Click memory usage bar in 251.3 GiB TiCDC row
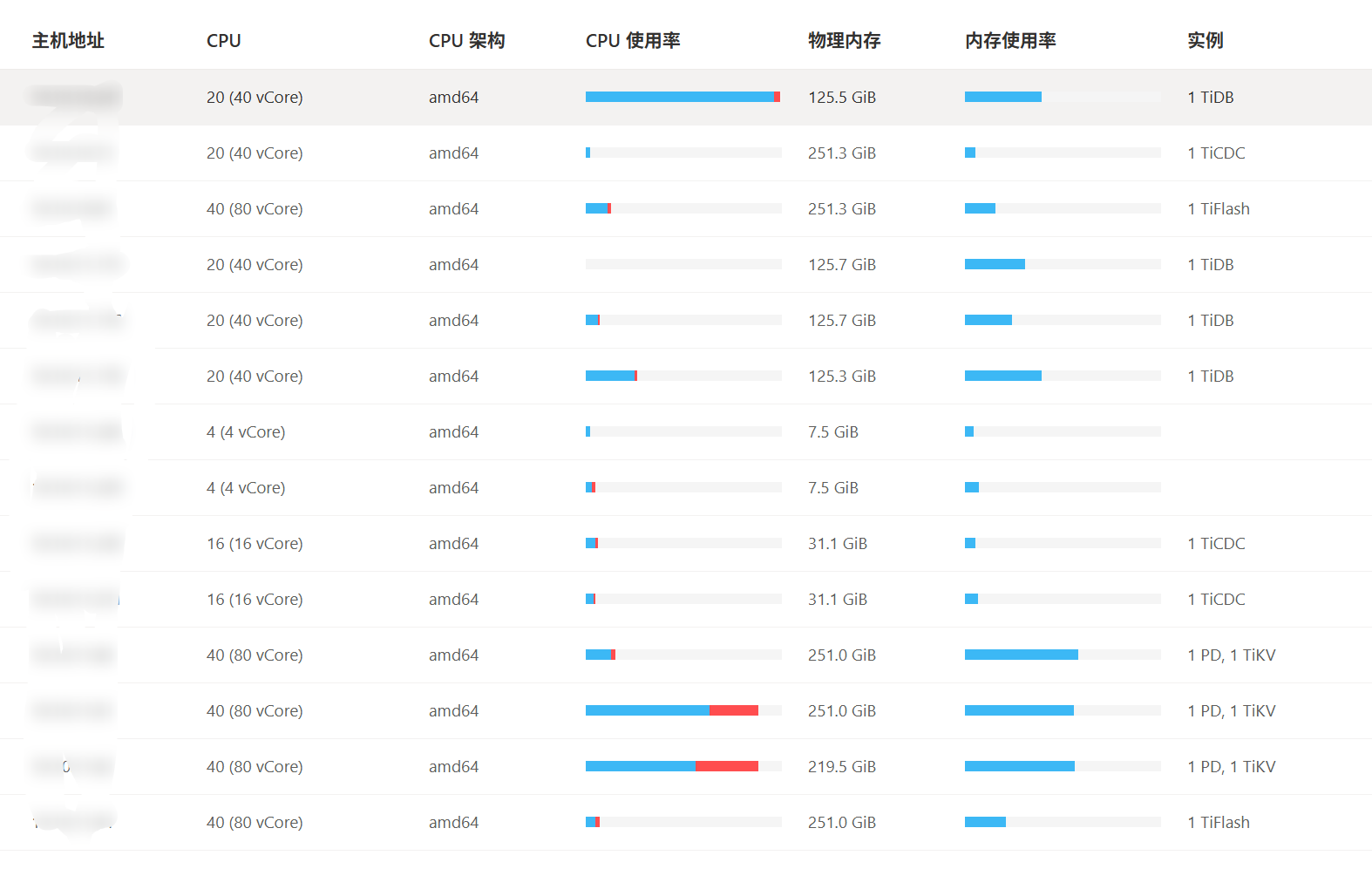Image resolution: width=1372 pixels, height=896 pixels. point(1063,153)
